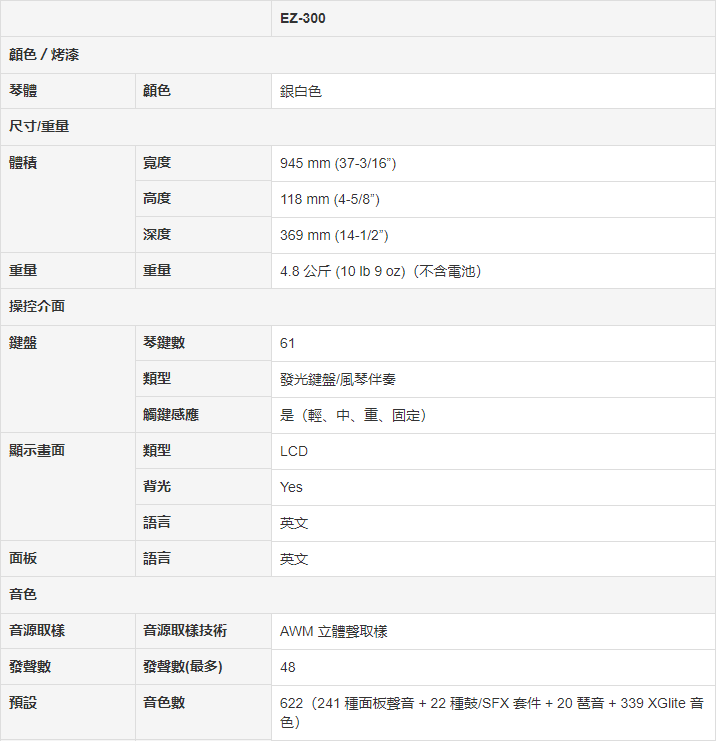Click the 音源取樣技術 label
716x741 pixels.
click(x=185, y=630)
